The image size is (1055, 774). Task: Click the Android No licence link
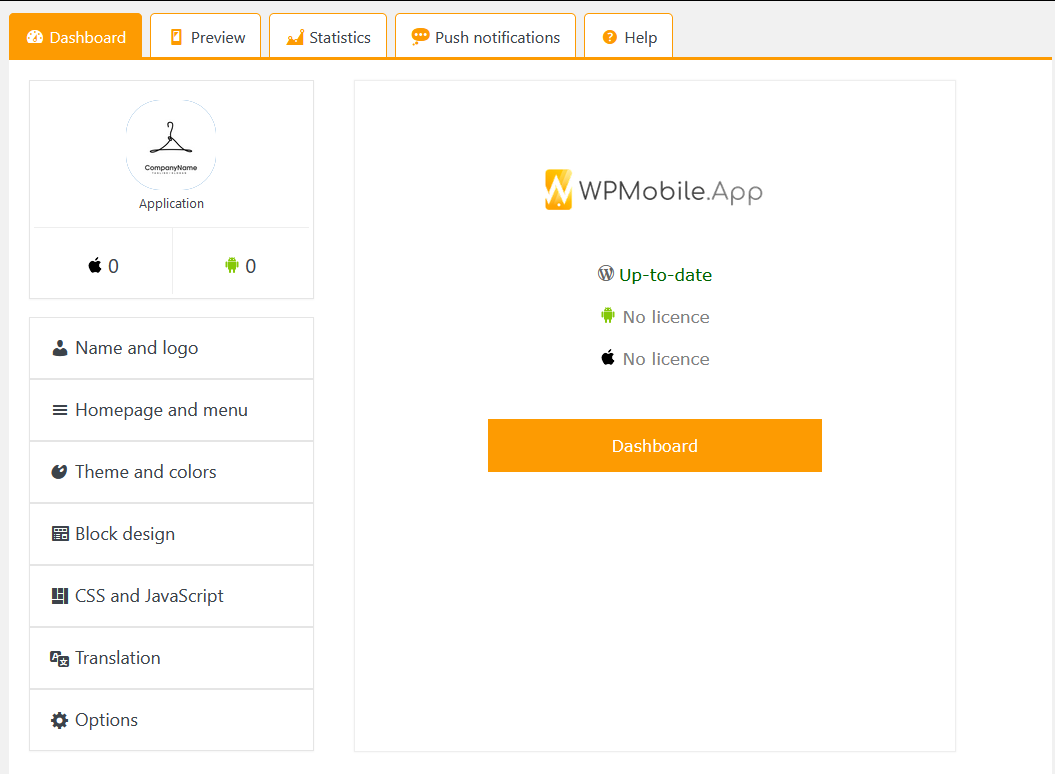(x=665, y=317)
